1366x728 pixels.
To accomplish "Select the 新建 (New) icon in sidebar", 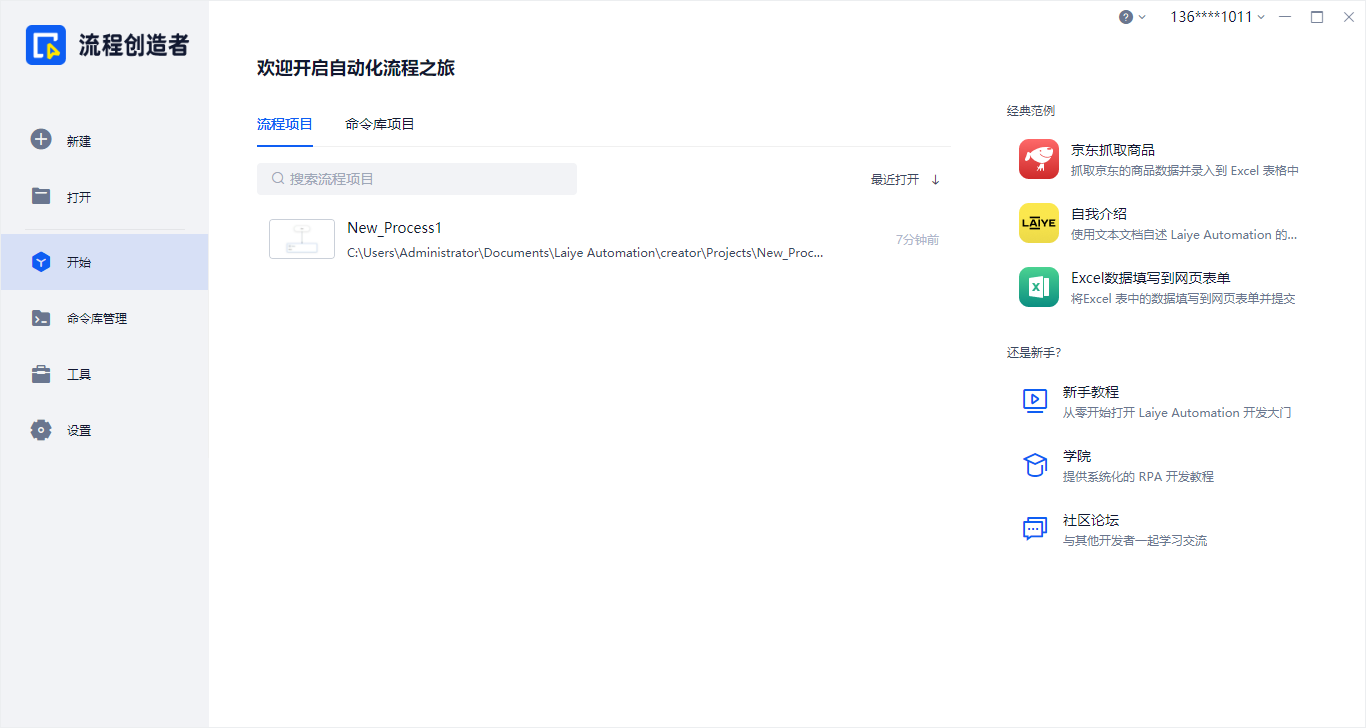I will click(40, 140).
